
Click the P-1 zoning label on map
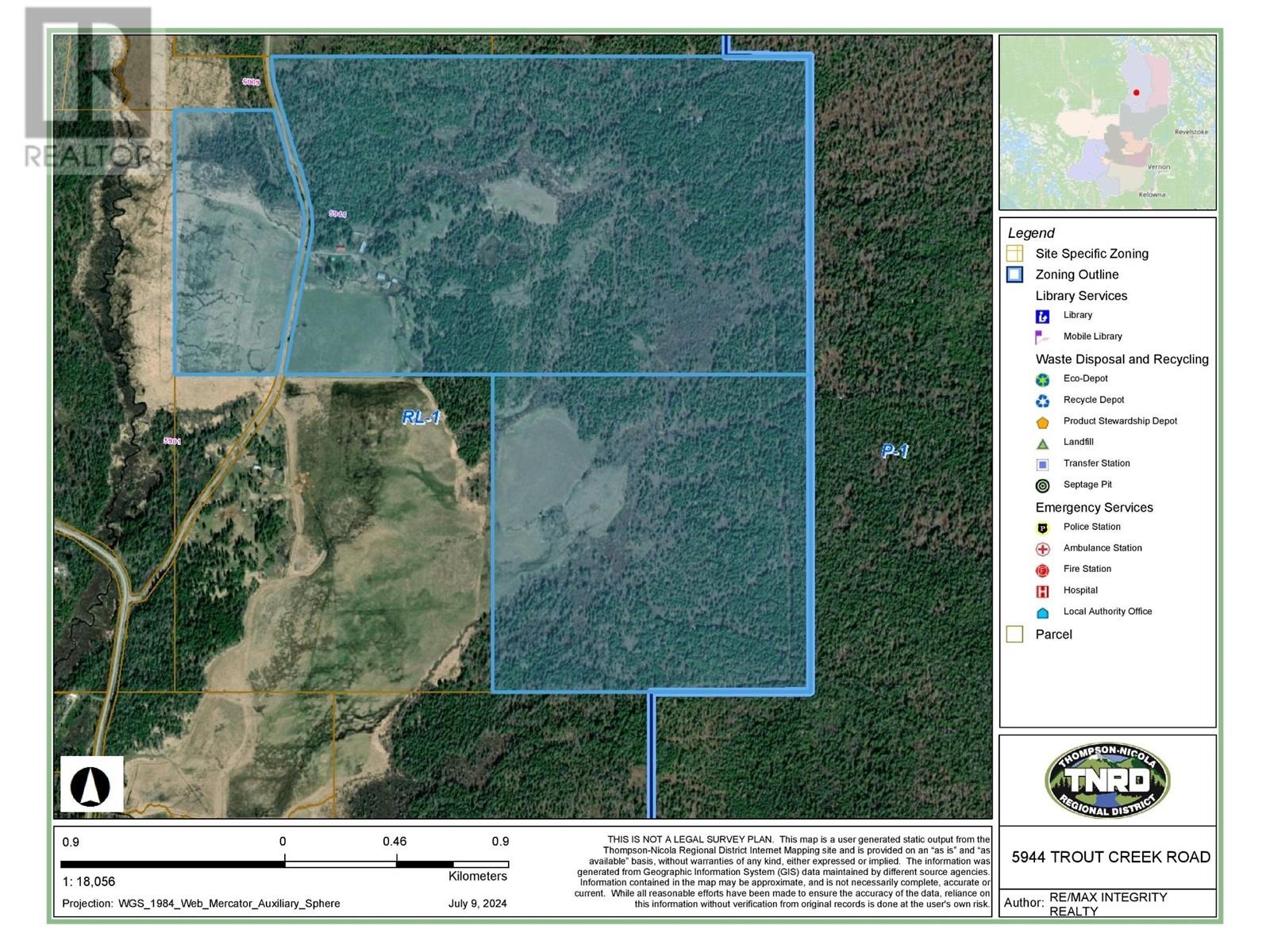point(895,451)
